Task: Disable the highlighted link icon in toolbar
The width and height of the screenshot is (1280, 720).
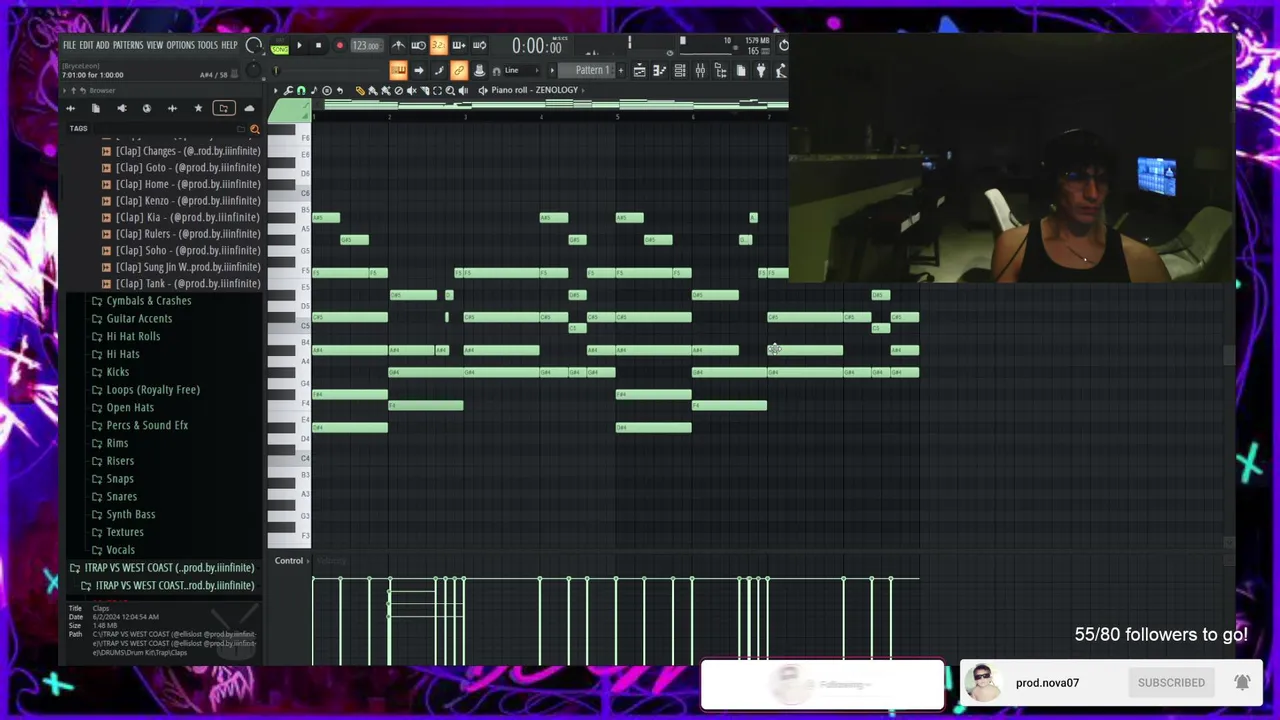Action: (x=458, y=70)
